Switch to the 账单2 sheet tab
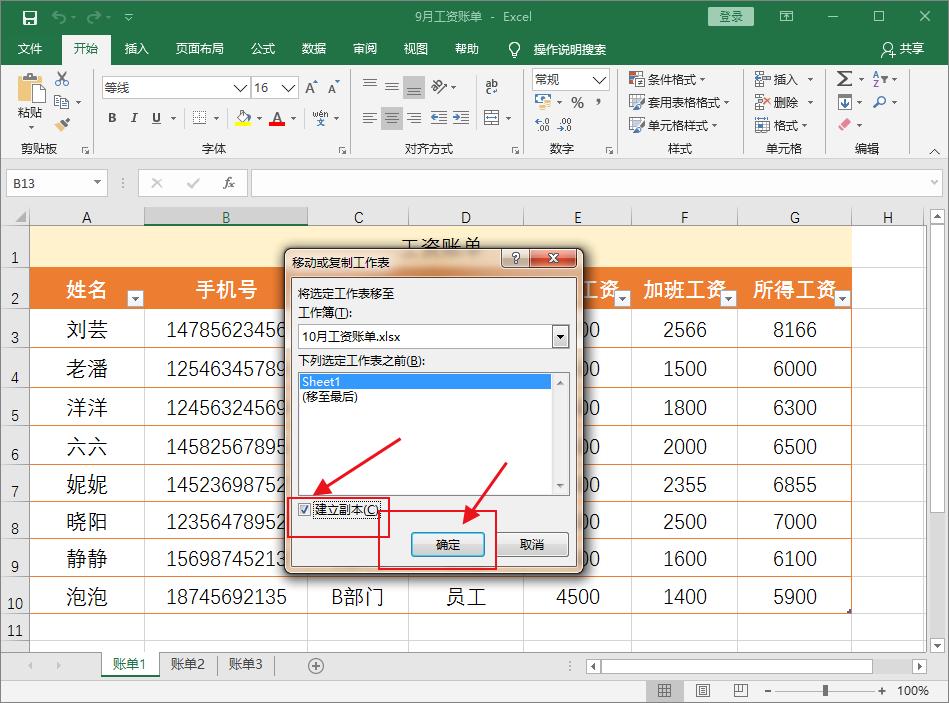 [187, 664]
